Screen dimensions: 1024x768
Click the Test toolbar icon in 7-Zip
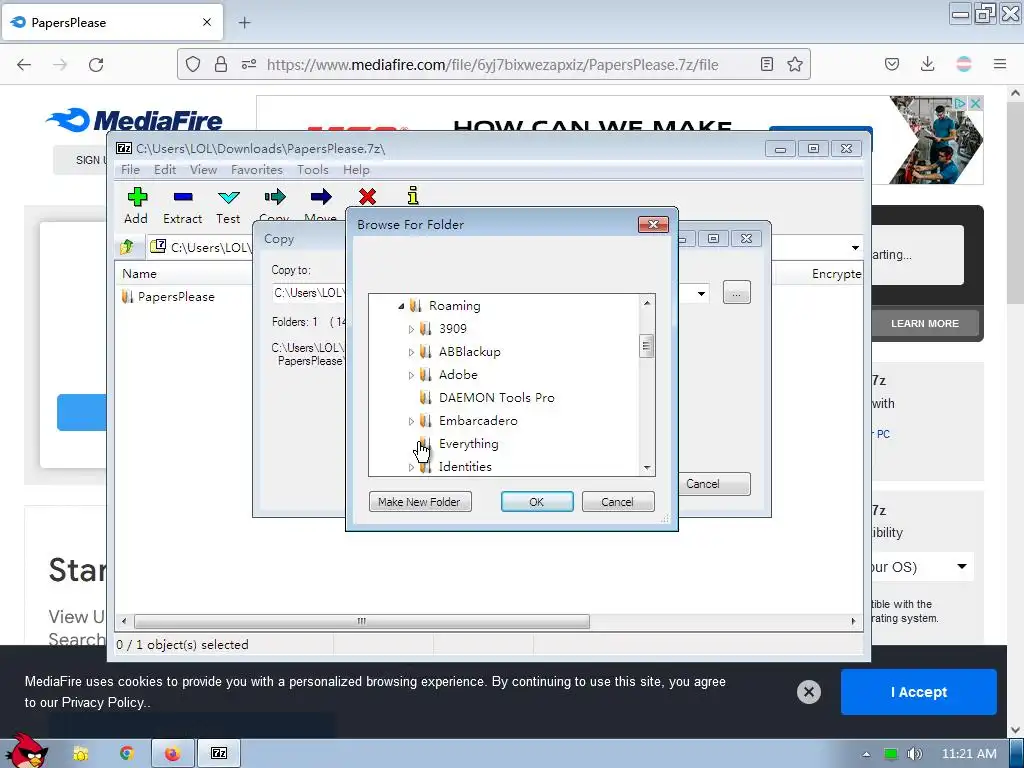coord(229,197)
